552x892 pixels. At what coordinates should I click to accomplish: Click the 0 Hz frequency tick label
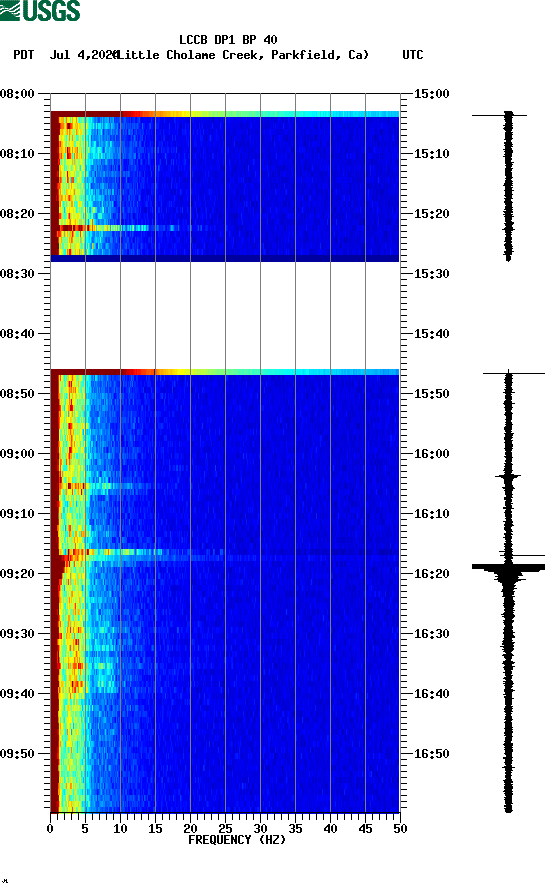pyautogui.click(x=50, y=829)
